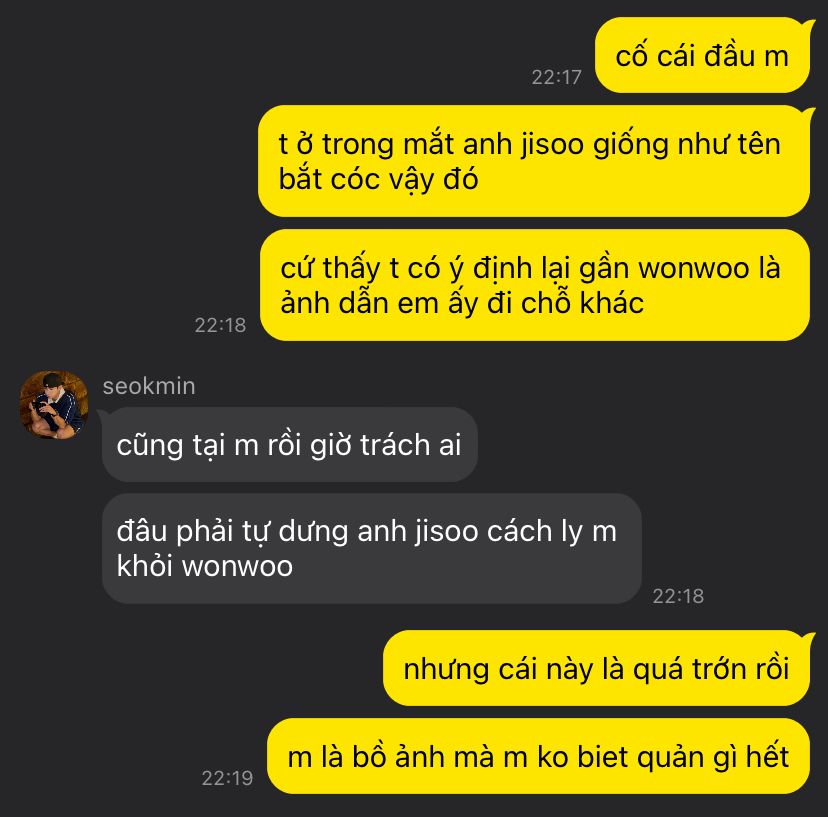Tap the sender name seokmin

click(x=149, y=386)
